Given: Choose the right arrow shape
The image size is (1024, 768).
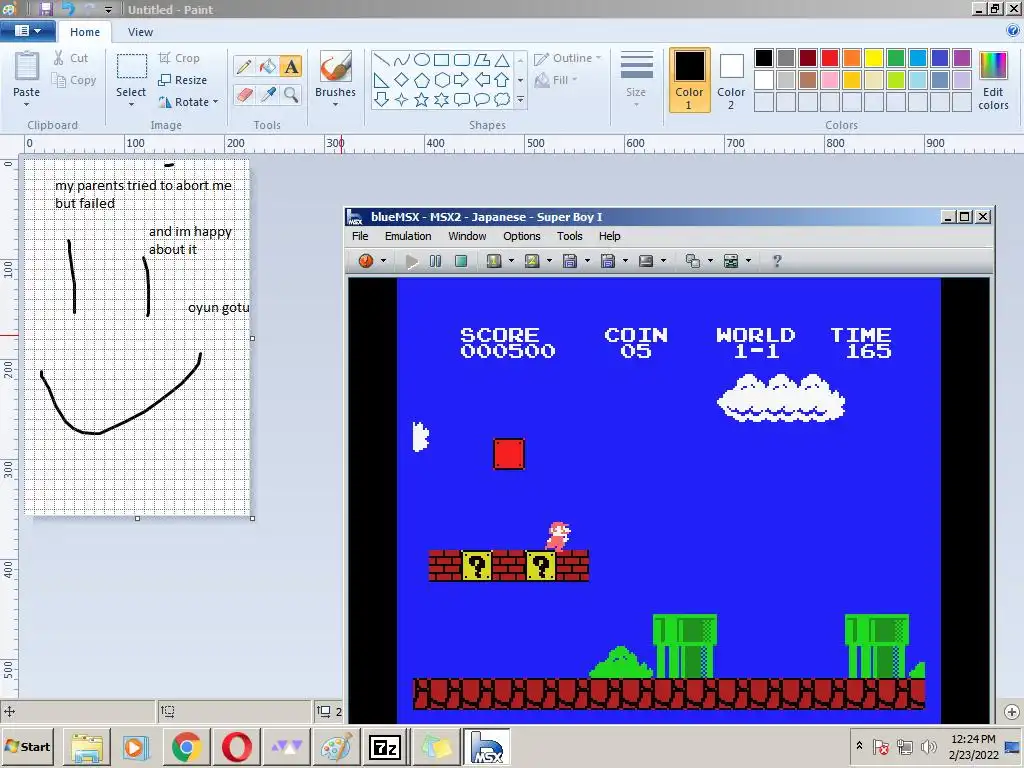Looking at the screenshot, I should [x=462, y=80].
